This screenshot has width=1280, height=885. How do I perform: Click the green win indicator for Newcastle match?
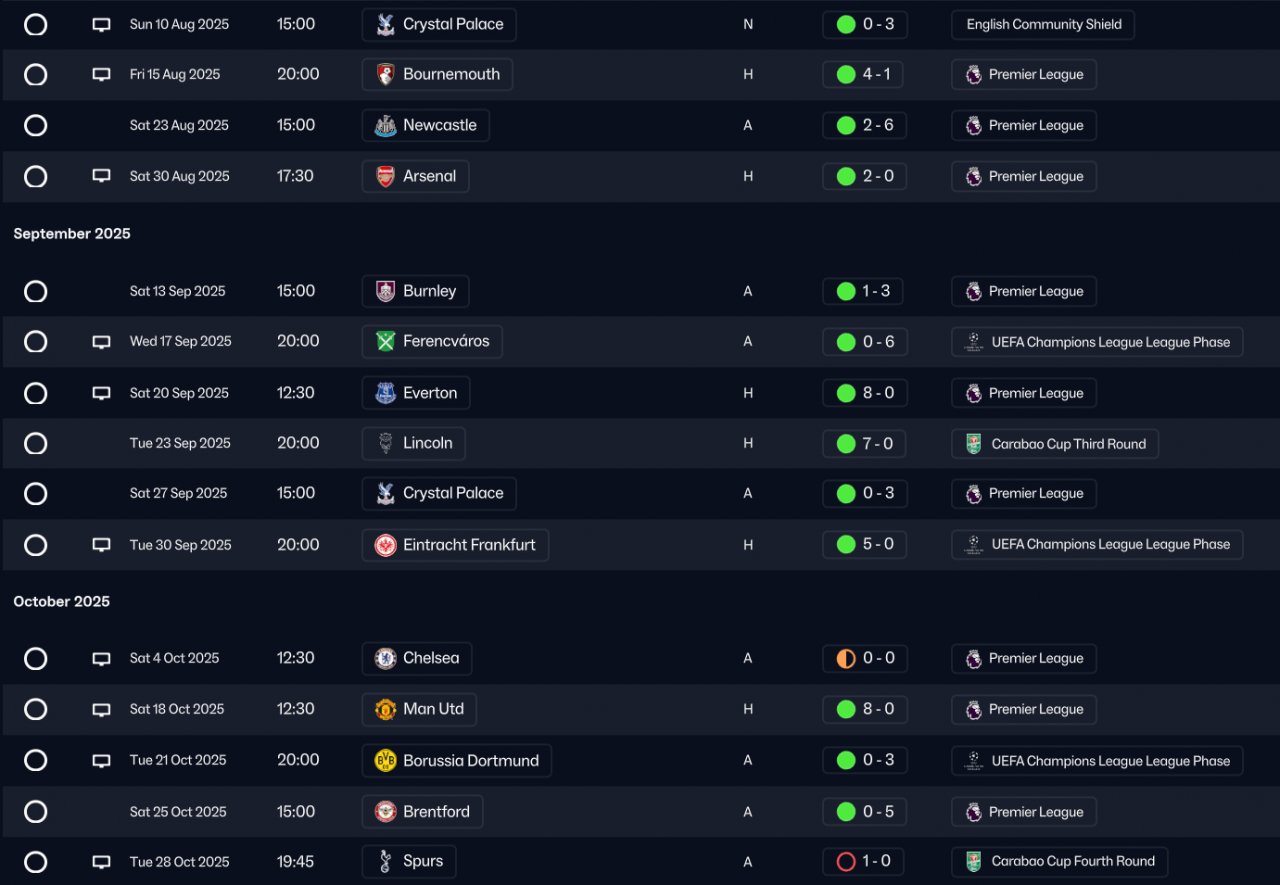[x=846, y=126]
